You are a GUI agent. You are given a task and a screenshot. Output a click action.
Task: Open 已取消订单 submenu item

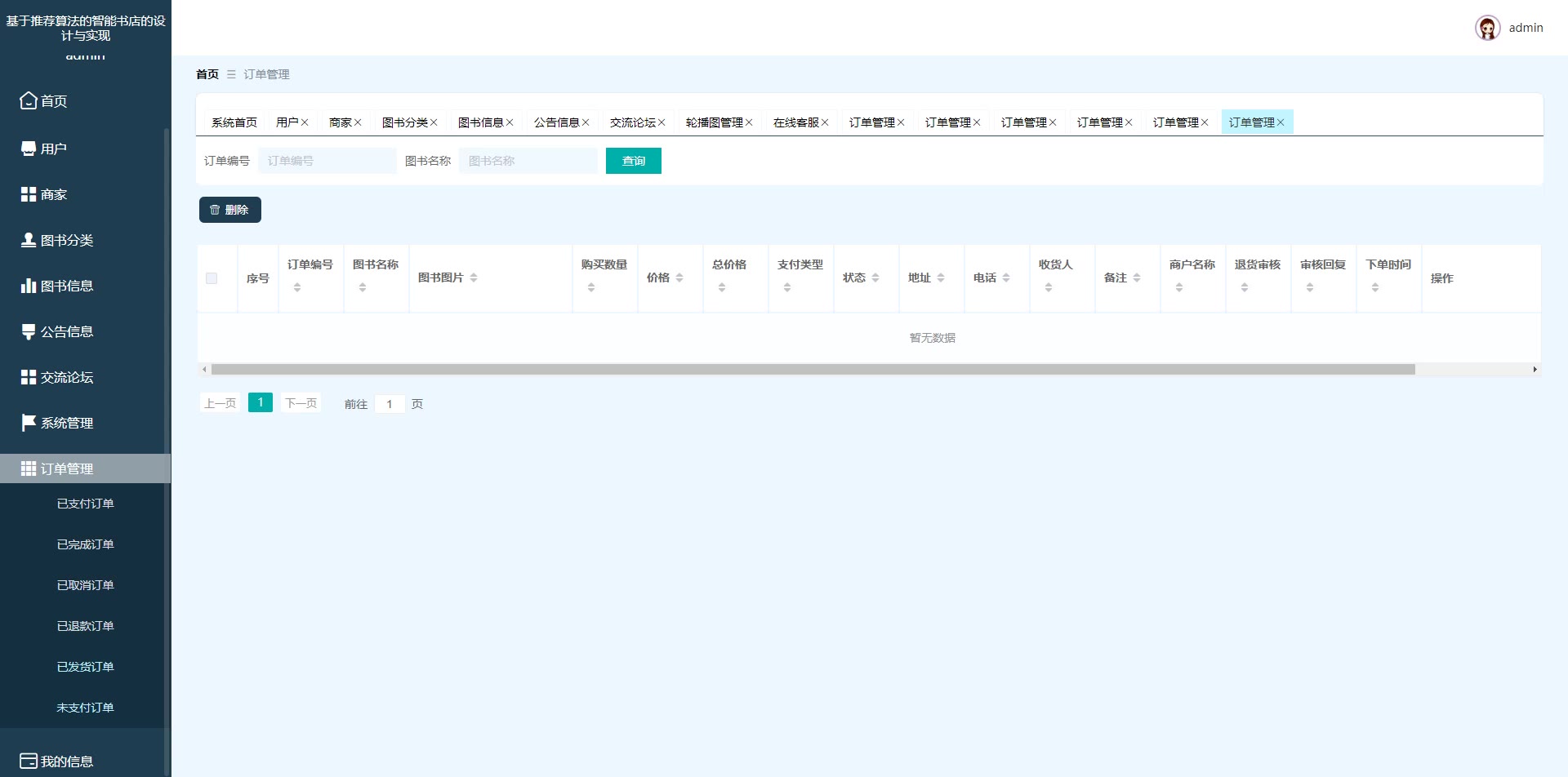tap(85, 585)
